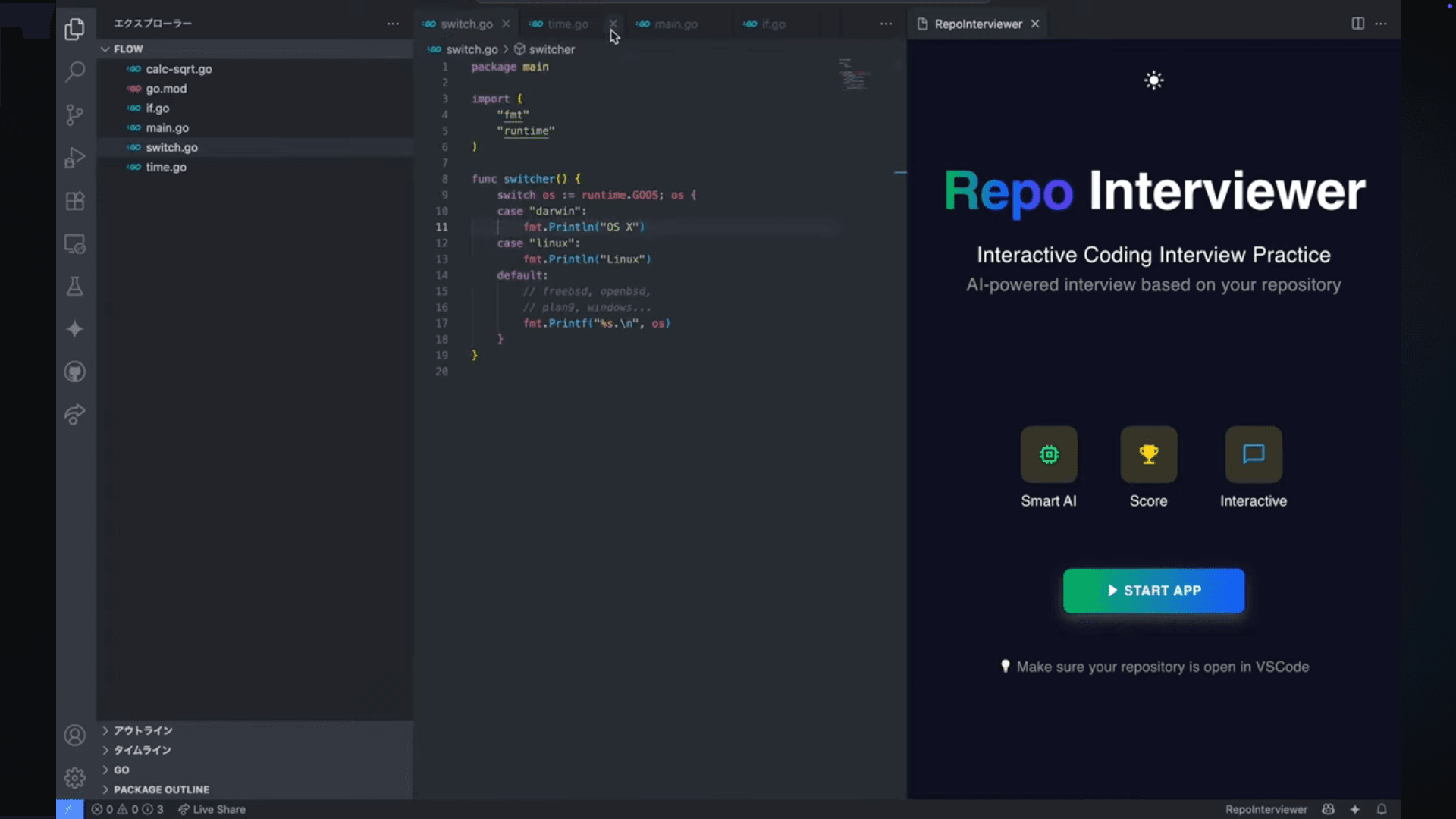Open calc-sqrt.go in the explorer
The image size is (1456, 819).
pyautogui.click(x=178, y=69)
